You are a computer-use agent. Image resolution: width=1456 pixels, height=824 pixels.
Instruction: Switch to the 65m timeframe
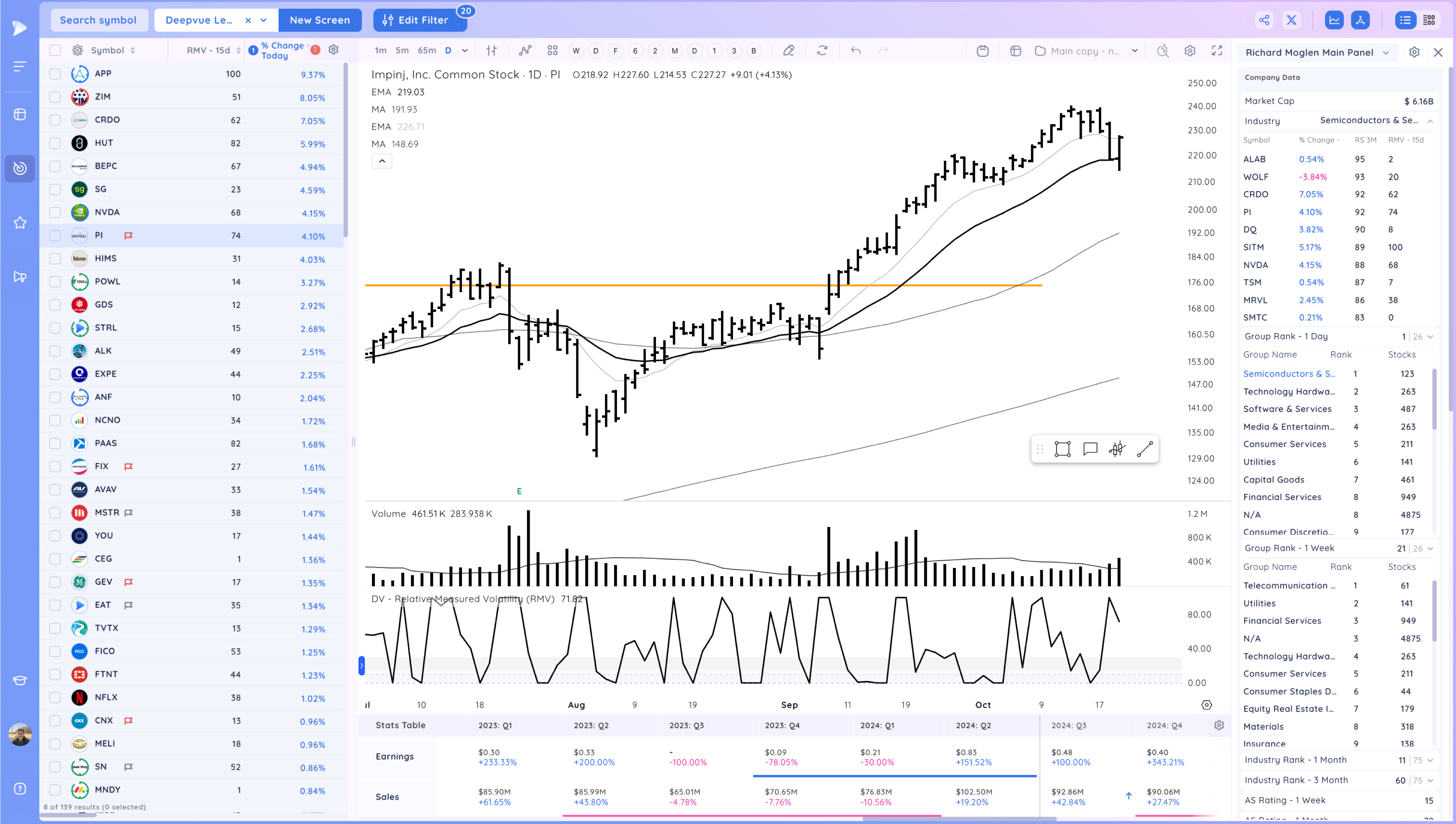pyautogui.click(x=427, y=51)
